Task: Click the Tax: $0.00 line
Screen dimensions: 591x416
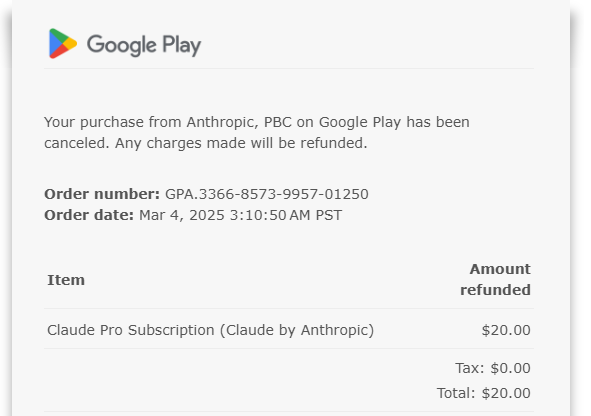Action: 493,368
